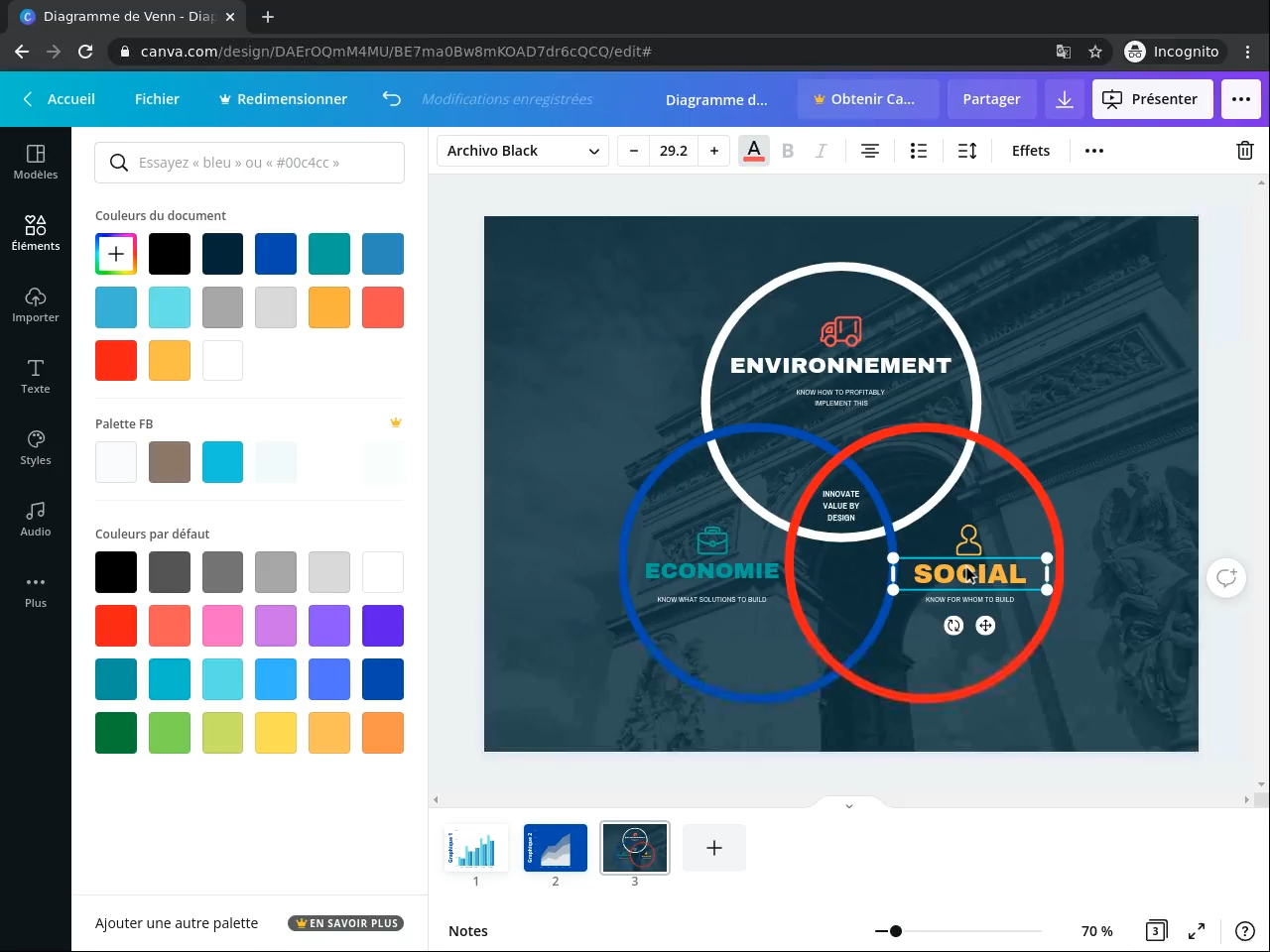Screen dimensions: 1270x952
Task: Click the EN SAVOIR PLUS badge
Action: point(345,923)
